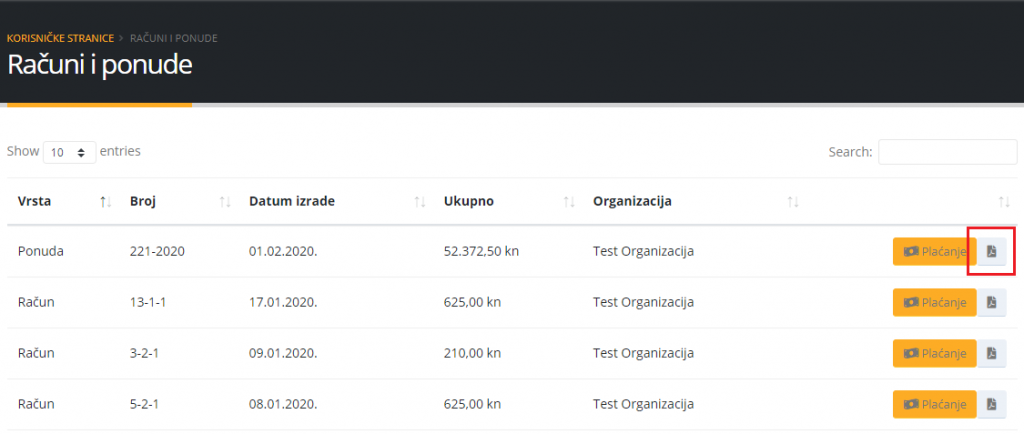Sort by Organizacija column

792,202
